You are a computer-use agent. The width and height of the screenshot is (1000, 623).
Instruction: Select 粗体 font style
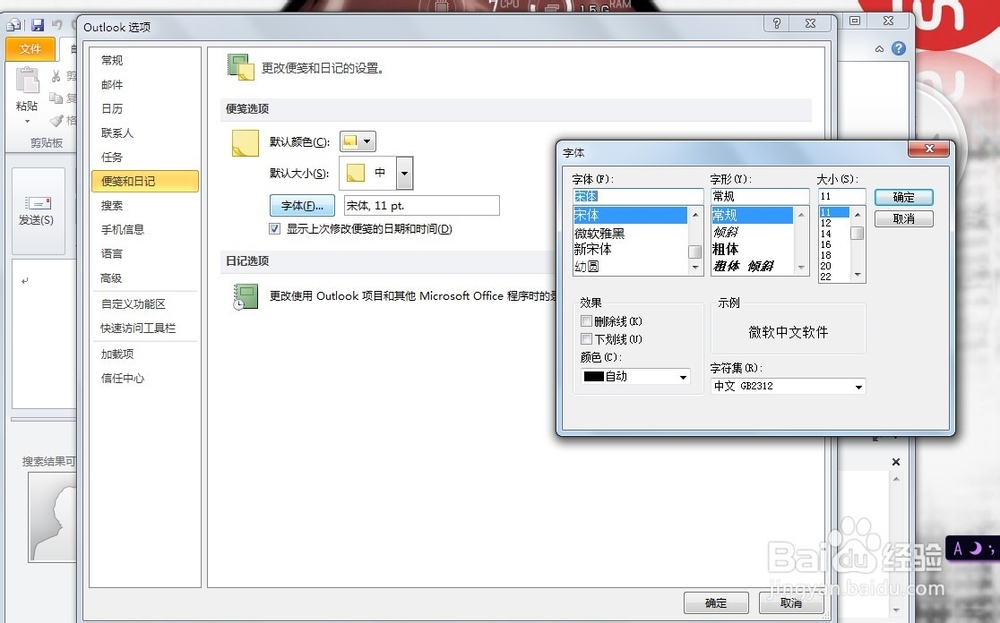753,249
